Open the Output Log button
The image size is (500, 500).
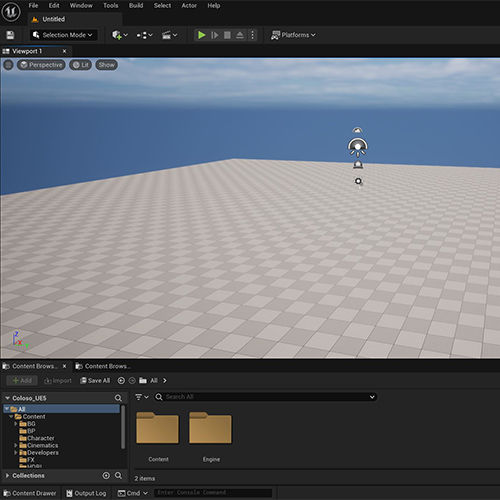(86, 493)
